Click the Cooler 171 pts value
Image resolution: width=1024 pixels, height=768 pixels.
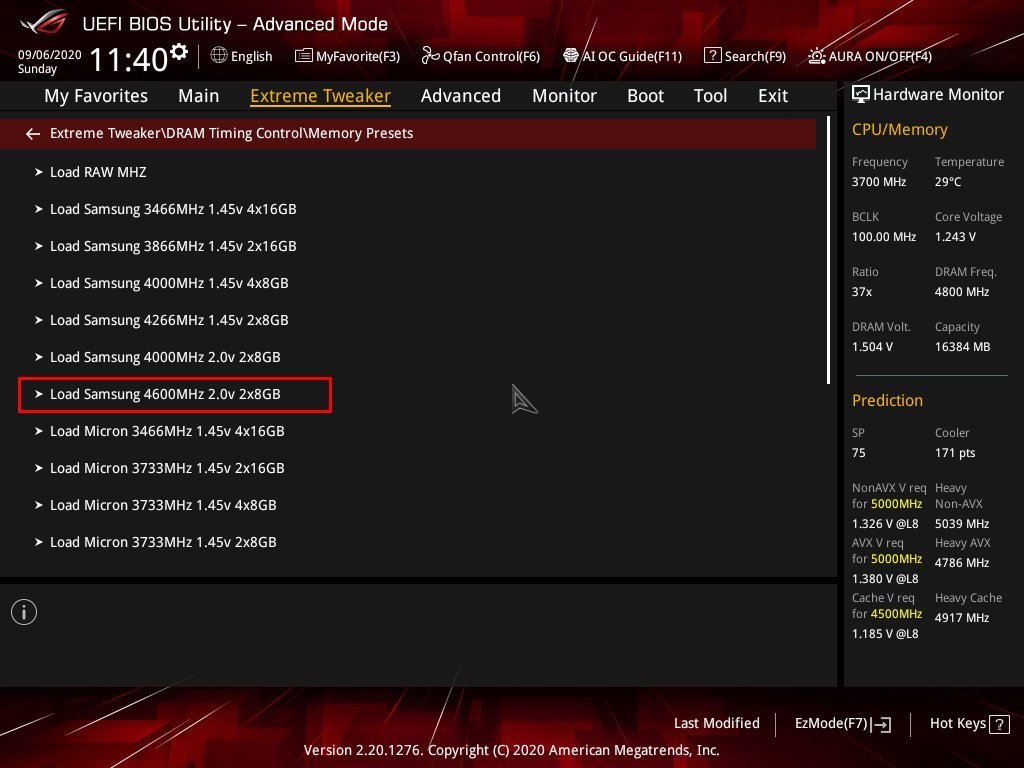point(955,453)
